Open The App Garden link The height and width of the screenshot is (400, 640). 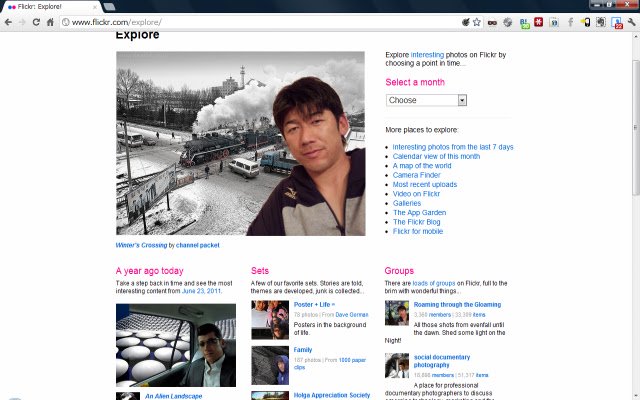[x=419, y=213]
